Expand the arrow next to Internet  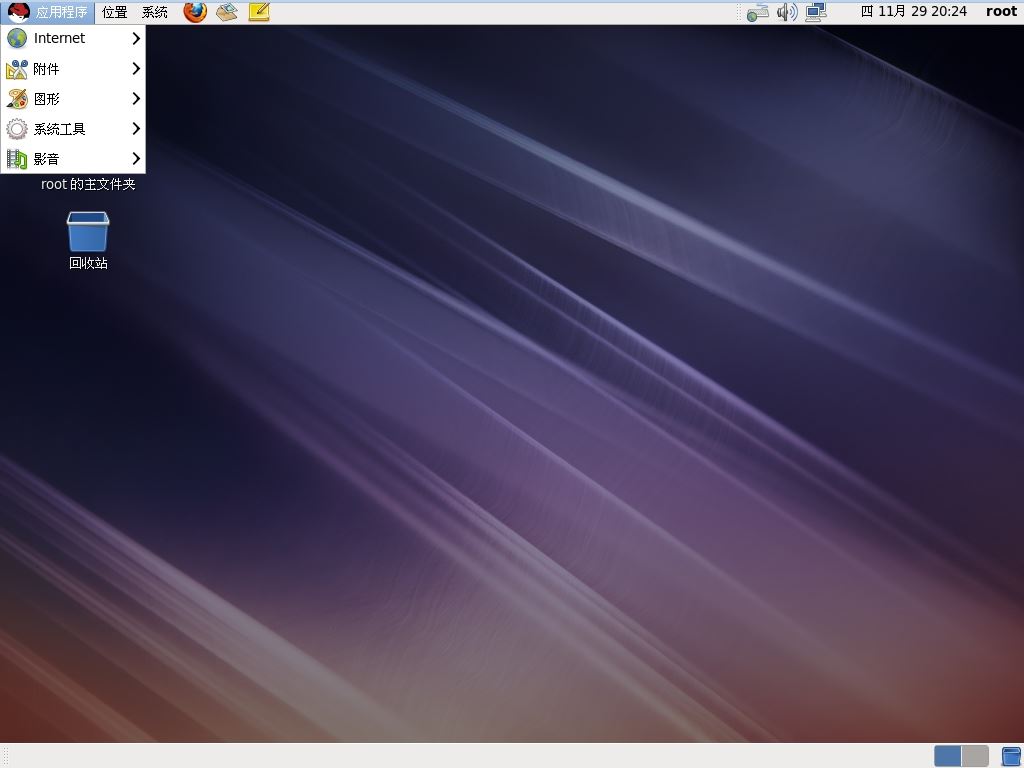(136, 39)
